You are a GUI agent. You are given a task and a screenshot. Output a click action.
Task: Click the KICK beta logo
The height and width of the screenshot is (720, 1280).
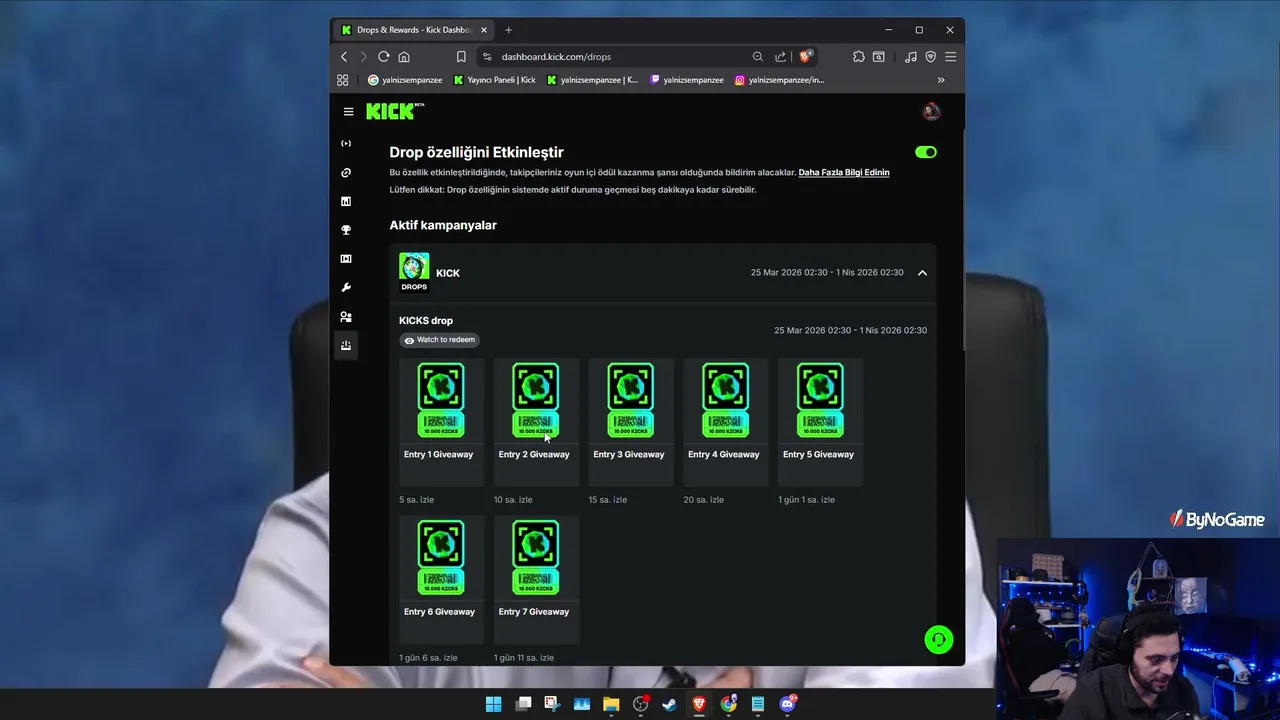pos(395,111)
